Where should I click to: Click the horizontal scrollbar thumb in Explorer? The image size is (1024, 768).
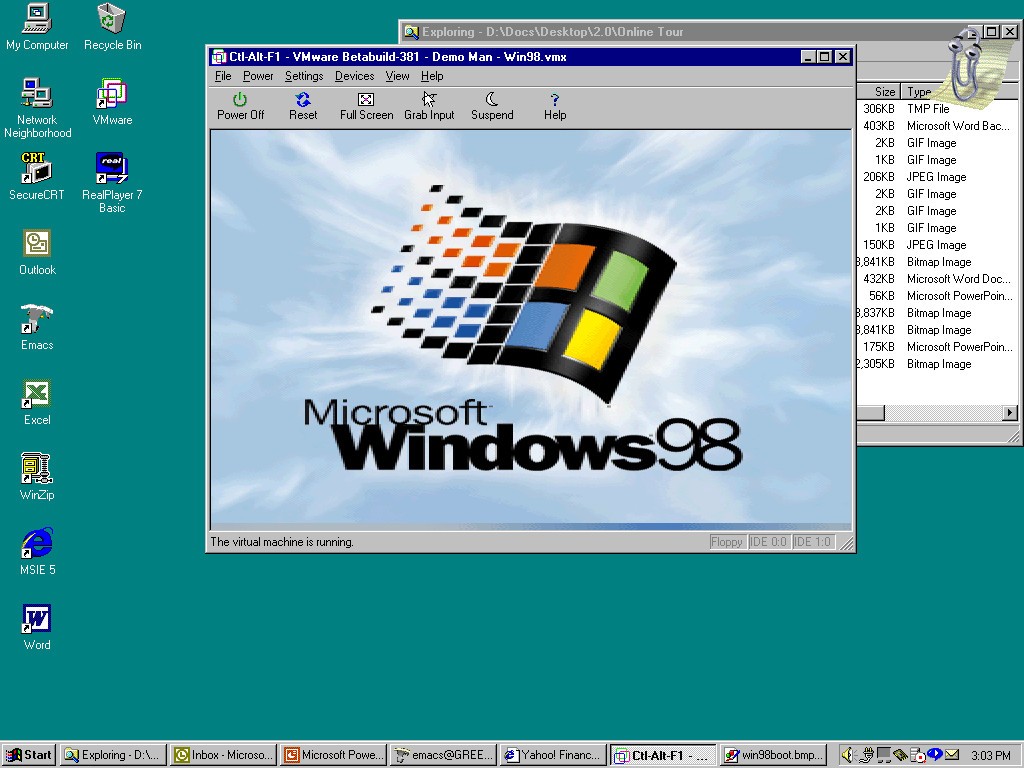[x=871, y=413]
